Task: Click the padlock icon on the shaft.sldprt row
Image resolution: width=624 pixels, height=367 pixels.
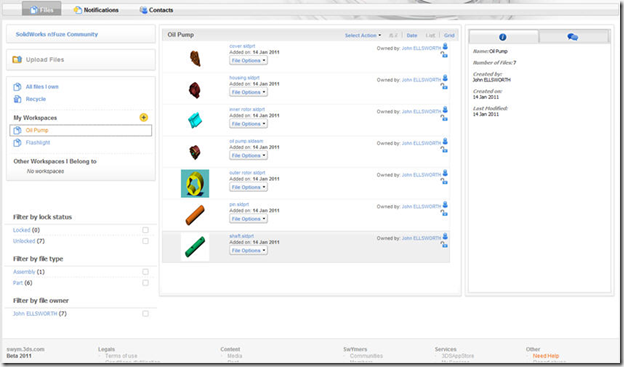Action: coord(444,244)
